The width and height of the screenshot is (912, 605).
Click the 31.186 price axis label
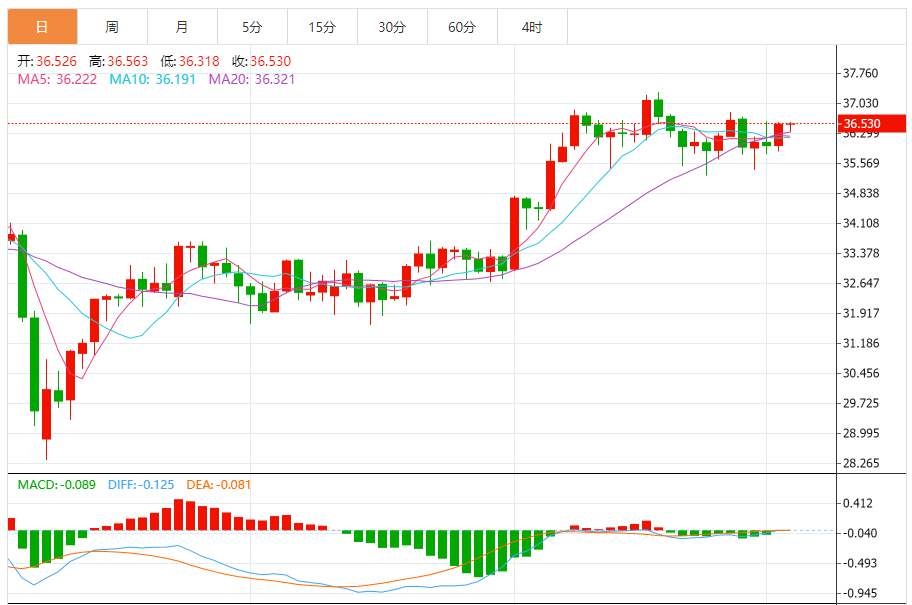coord(861,343)
